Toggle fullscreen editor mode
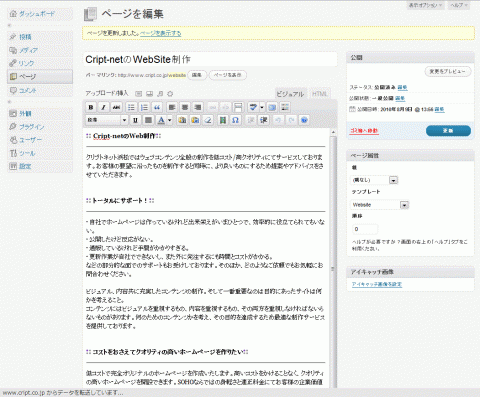Screen dimensions: 480x397 [272, 107]
